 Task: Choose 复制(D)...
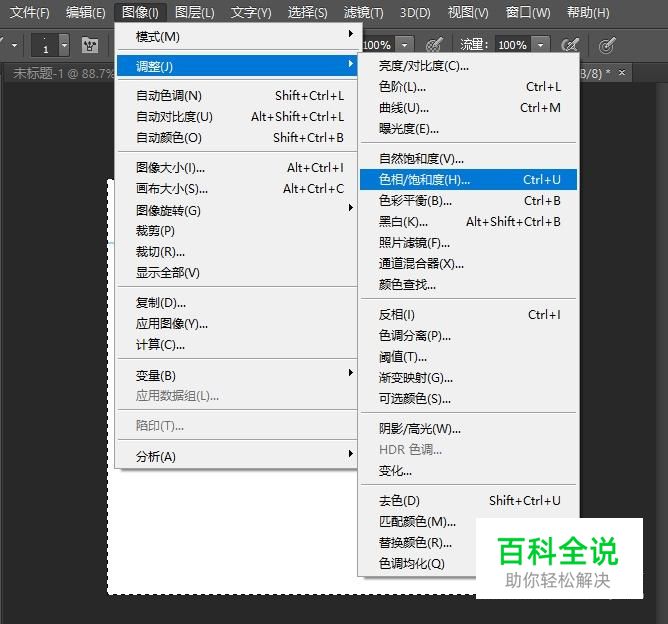click(x=237, y=302)
